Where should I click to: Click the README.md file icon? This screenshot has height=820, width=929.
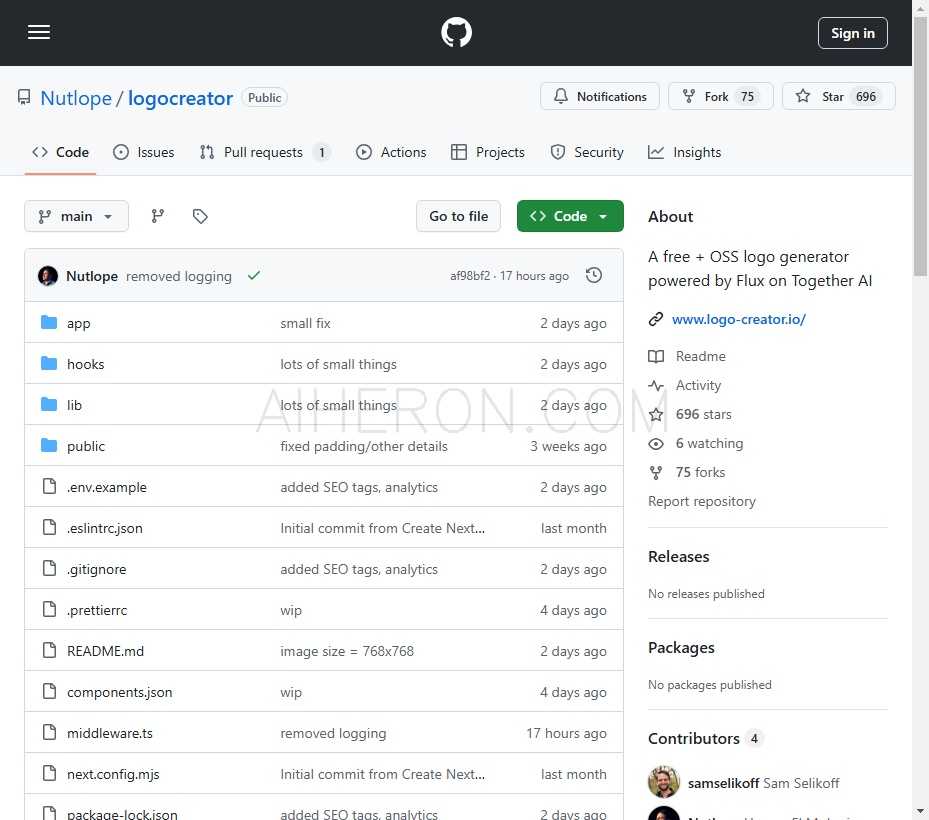[49, 650]
